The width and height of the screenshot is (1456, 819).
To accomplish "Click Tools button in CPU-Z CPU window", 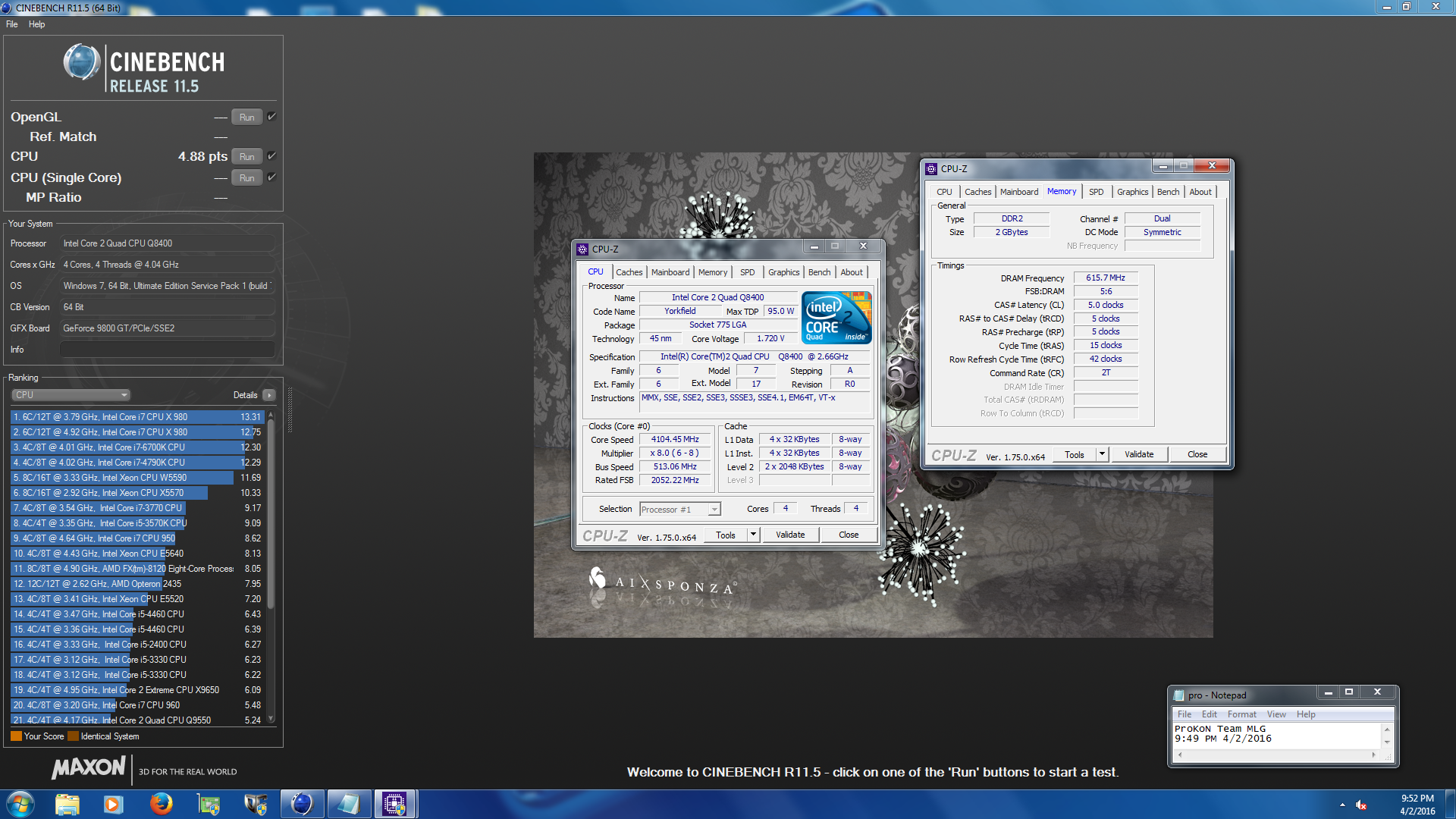I will click(x=726, y=535).
